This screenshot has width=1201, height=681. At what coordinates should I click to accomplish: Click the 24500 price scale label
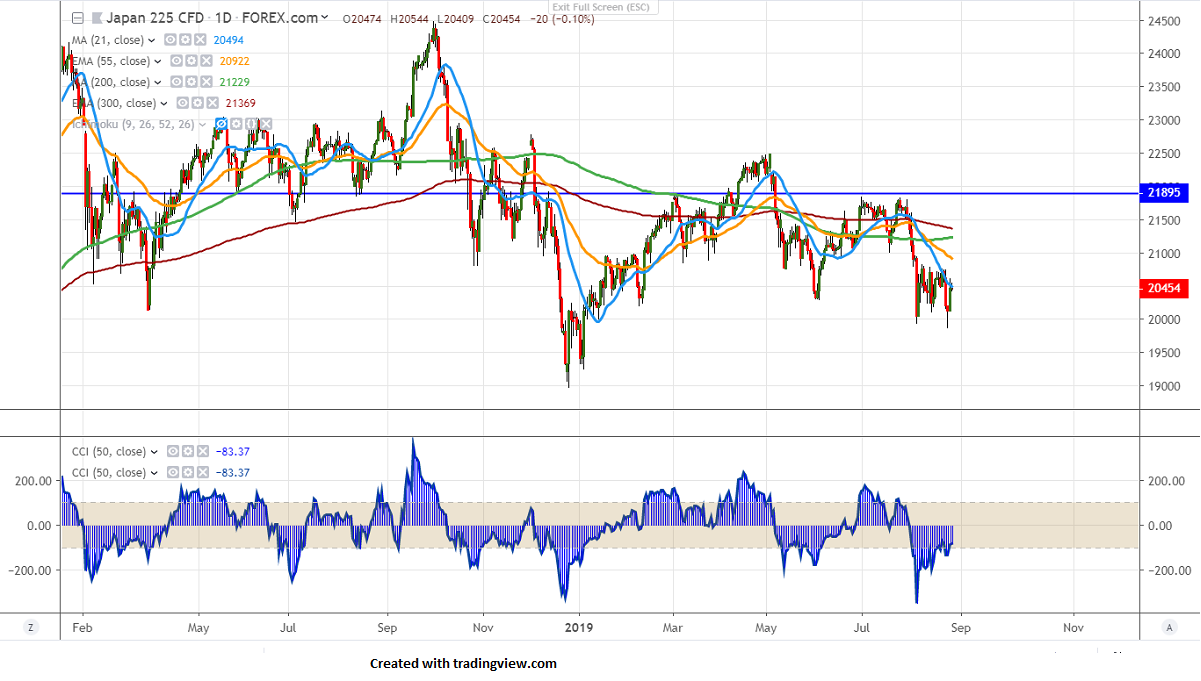click(1165, 21)
